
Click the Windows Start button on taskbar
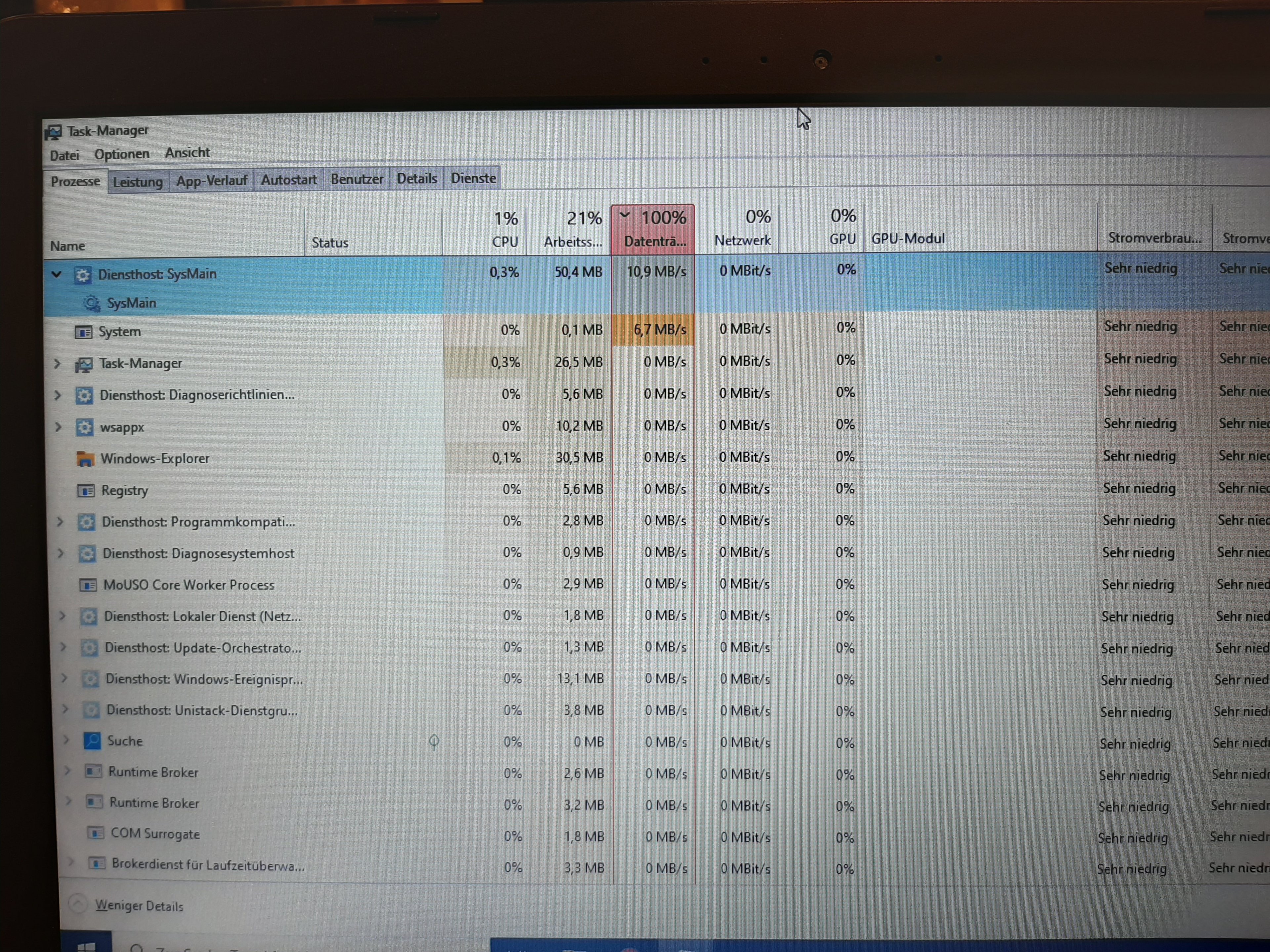(86, 946)
